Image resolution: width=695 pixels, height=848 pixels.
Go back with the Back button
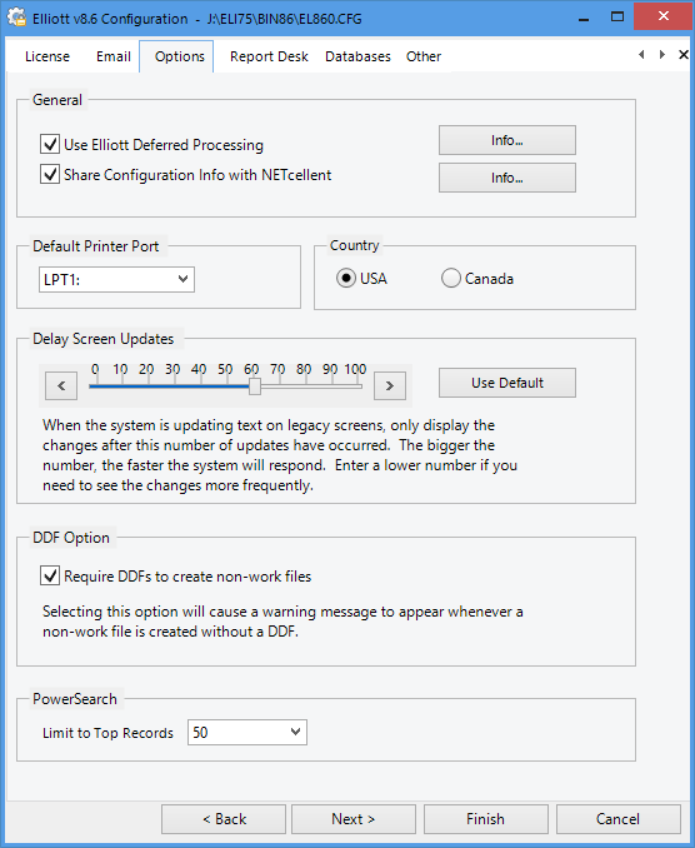pos(223,819)
